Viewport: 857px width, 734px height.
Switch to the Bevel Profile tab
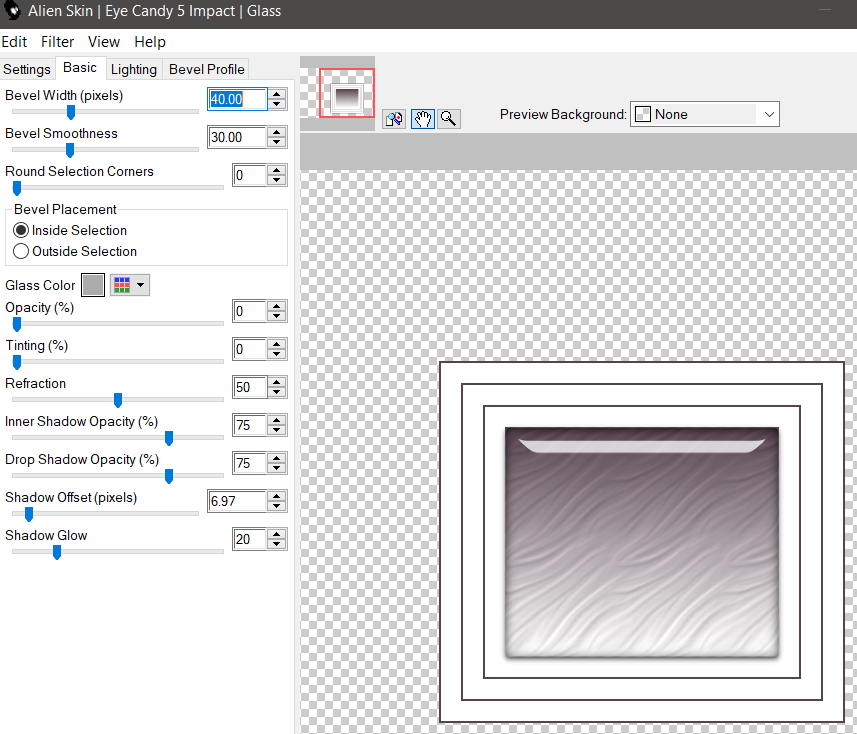click(x=206, y=69)
